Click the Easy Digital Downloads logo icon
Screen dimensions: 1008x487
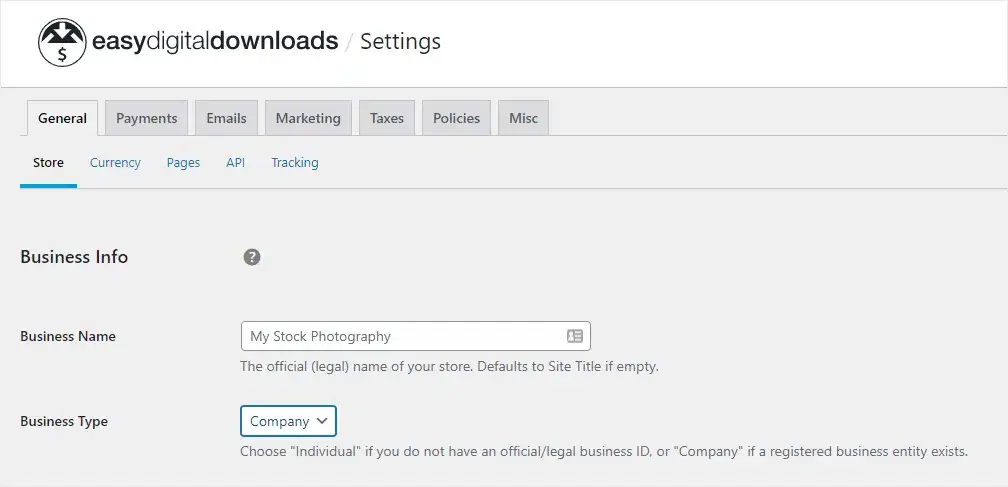(x=63, y=42)
